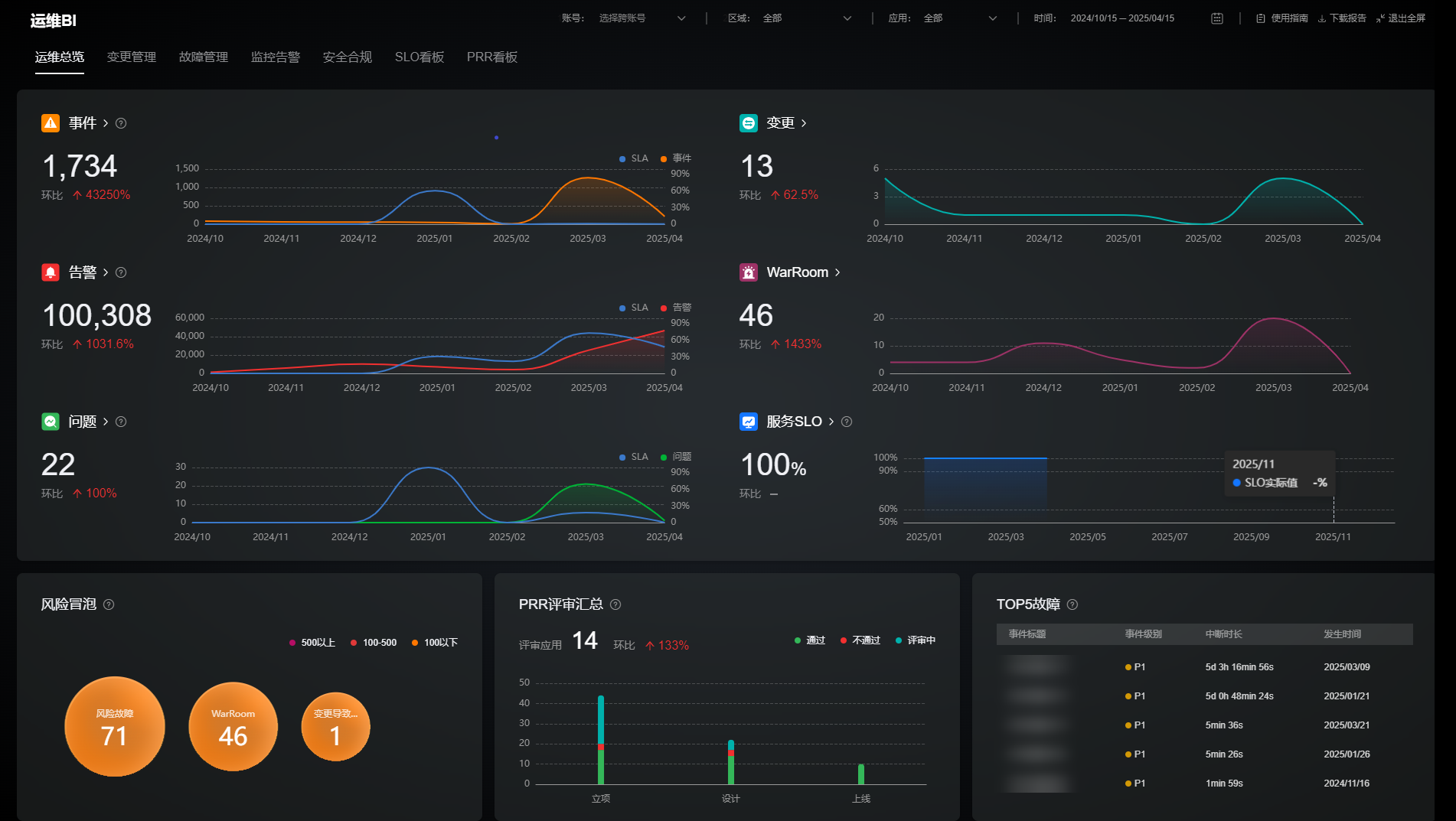Toggle the 500以上 legend in 风险冒泡
Viewport: 1456px width, 821px height.
pos(312,643)
